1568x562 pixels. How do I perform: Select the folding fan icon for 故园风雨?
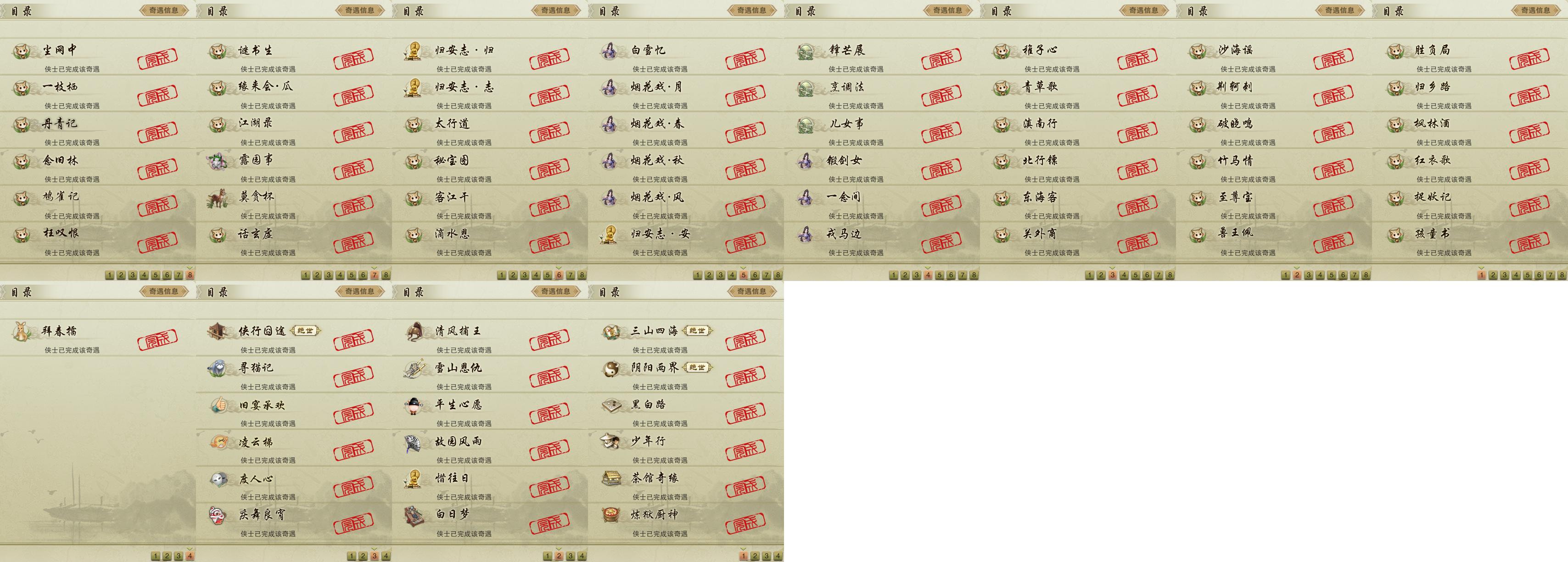tap(414, 442)
